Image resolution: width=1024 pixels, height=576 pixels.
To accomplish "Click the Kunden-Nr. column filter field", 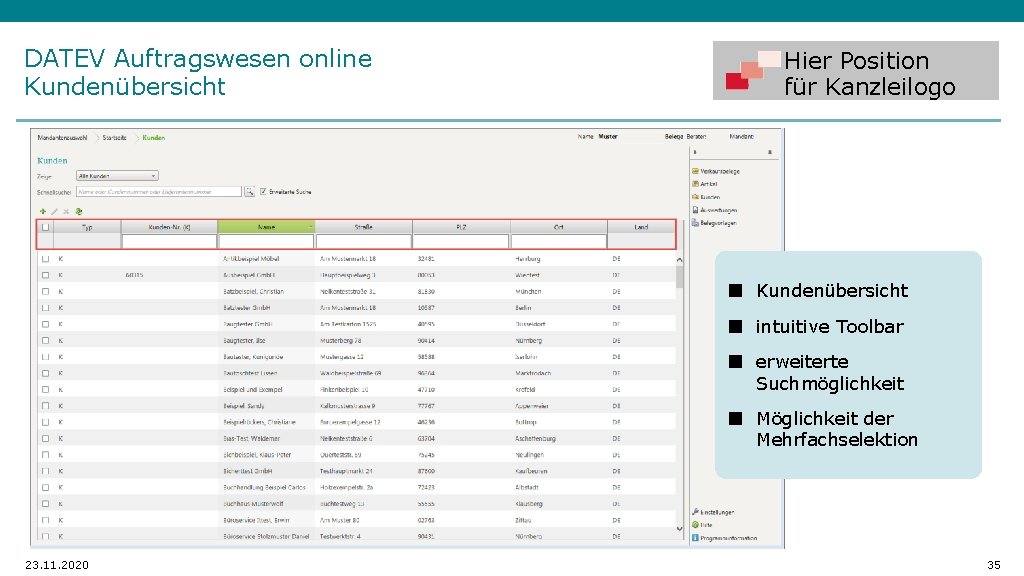I will point(169,242).
